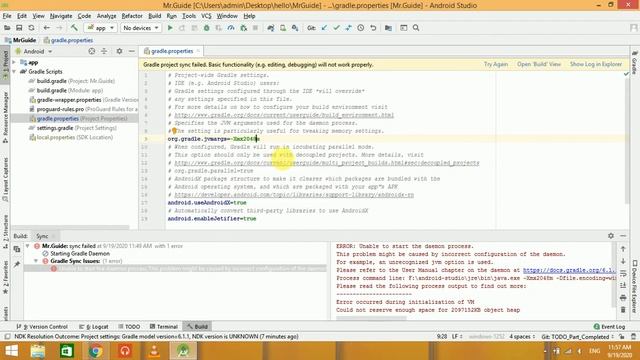Click the green Debug bug icon
This screenshot has height=360, width=640.
pos(207,28)
